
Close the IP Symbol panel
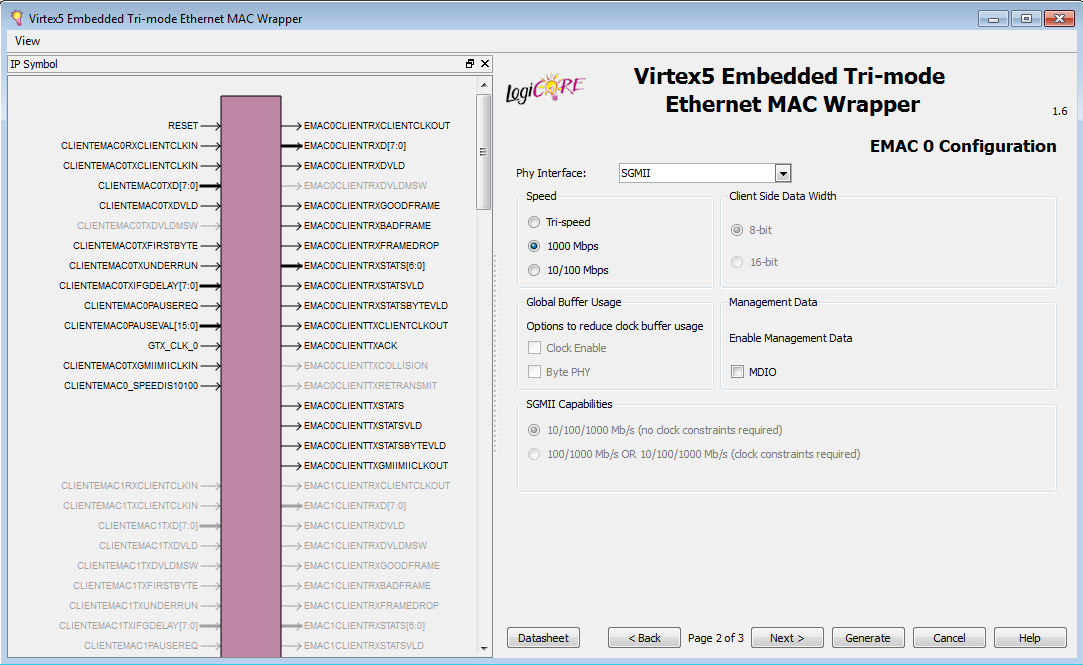point(485,64)
